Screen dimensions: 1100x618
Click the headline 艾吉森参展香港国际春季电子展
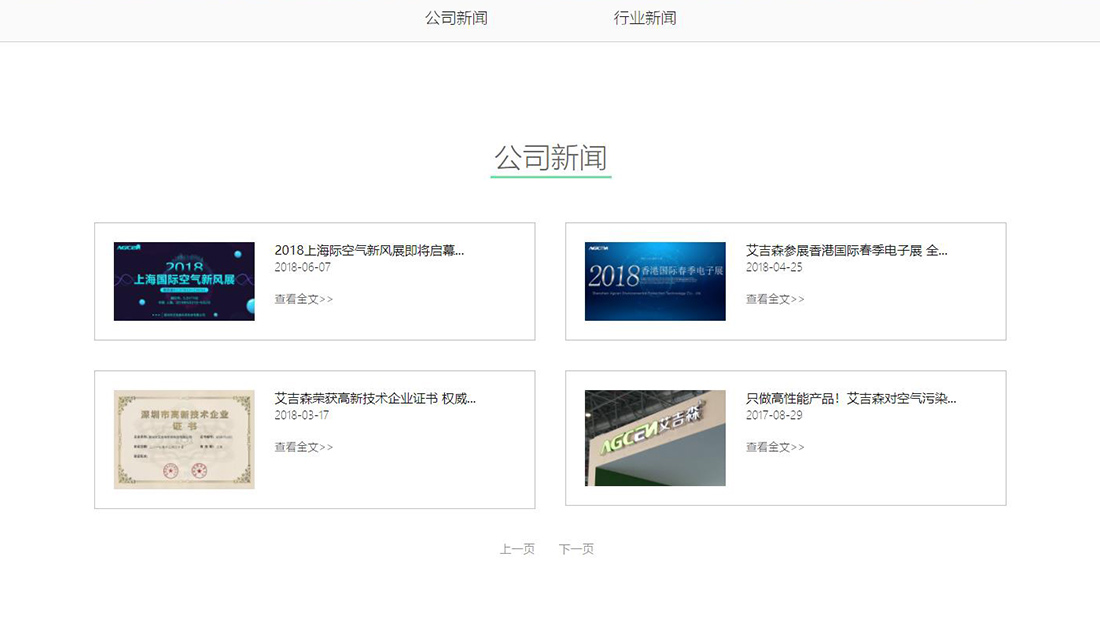pyautogui.click(x=849, y=250)
